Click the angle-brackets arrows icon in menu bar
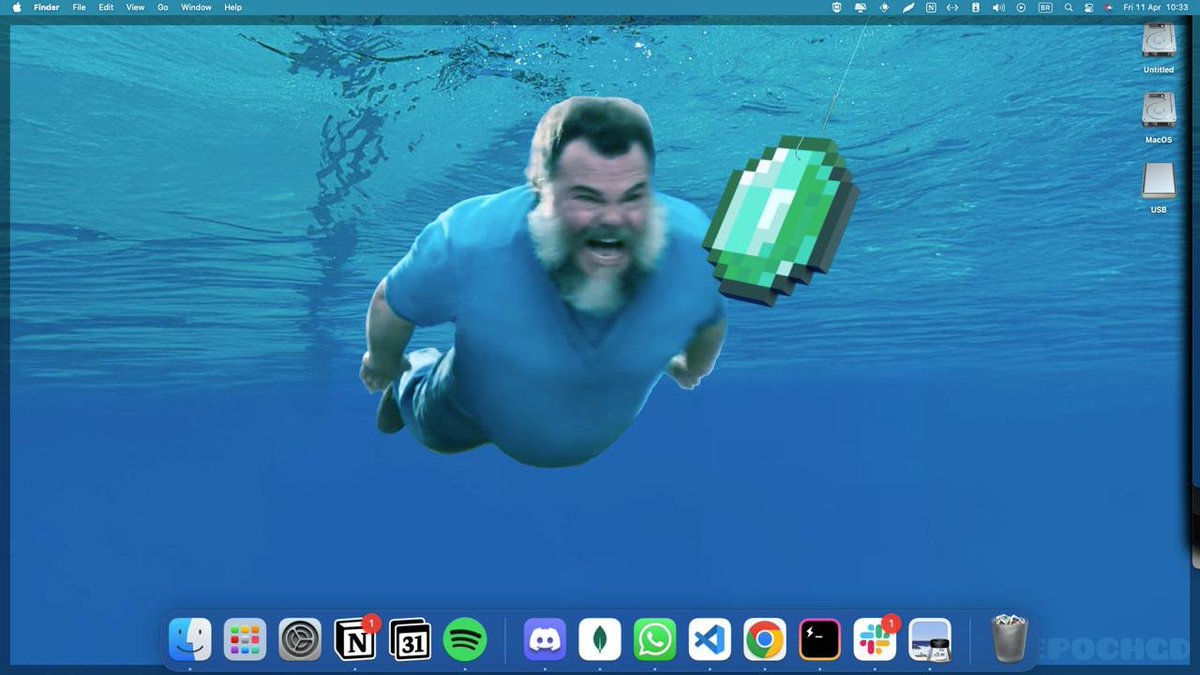The width and height of the screenshot is (1200, 675). 952,7
